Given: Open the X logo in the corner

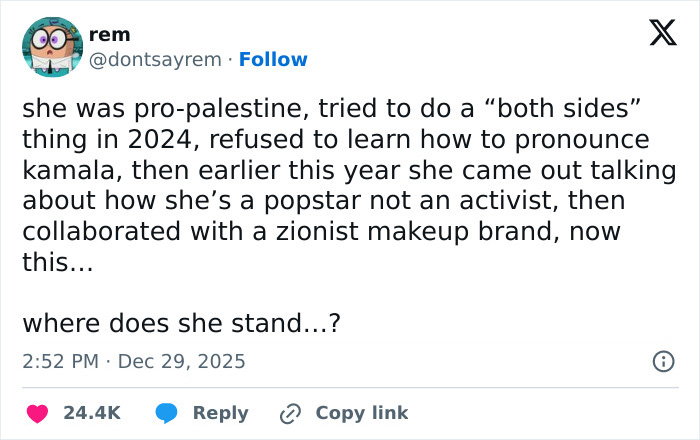Looking at the screenshot, I should point(656,36).
